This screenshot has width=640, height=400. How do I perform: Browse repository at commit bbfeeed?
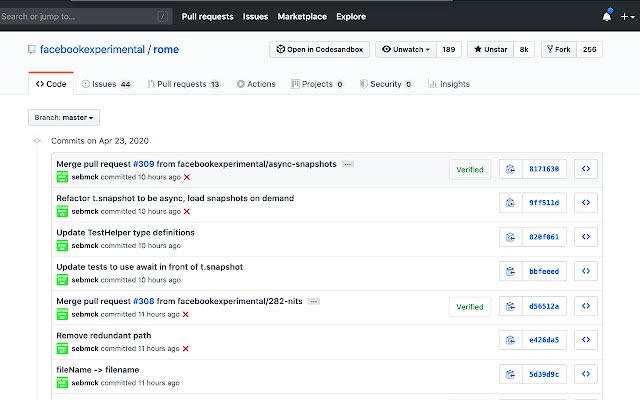tap(586, 271)
